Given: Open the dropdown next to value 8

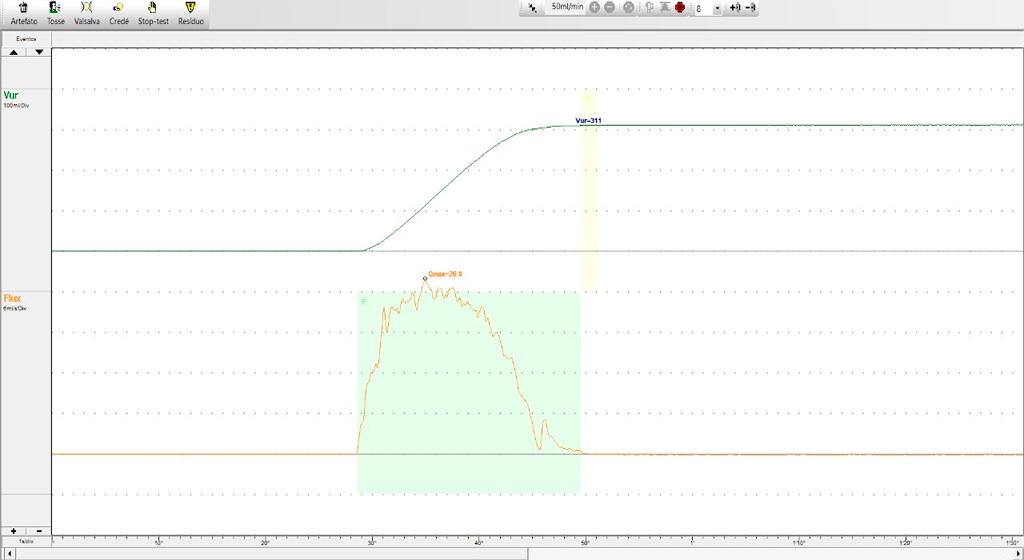Looking at the screenshot, I should pos(717,8).
